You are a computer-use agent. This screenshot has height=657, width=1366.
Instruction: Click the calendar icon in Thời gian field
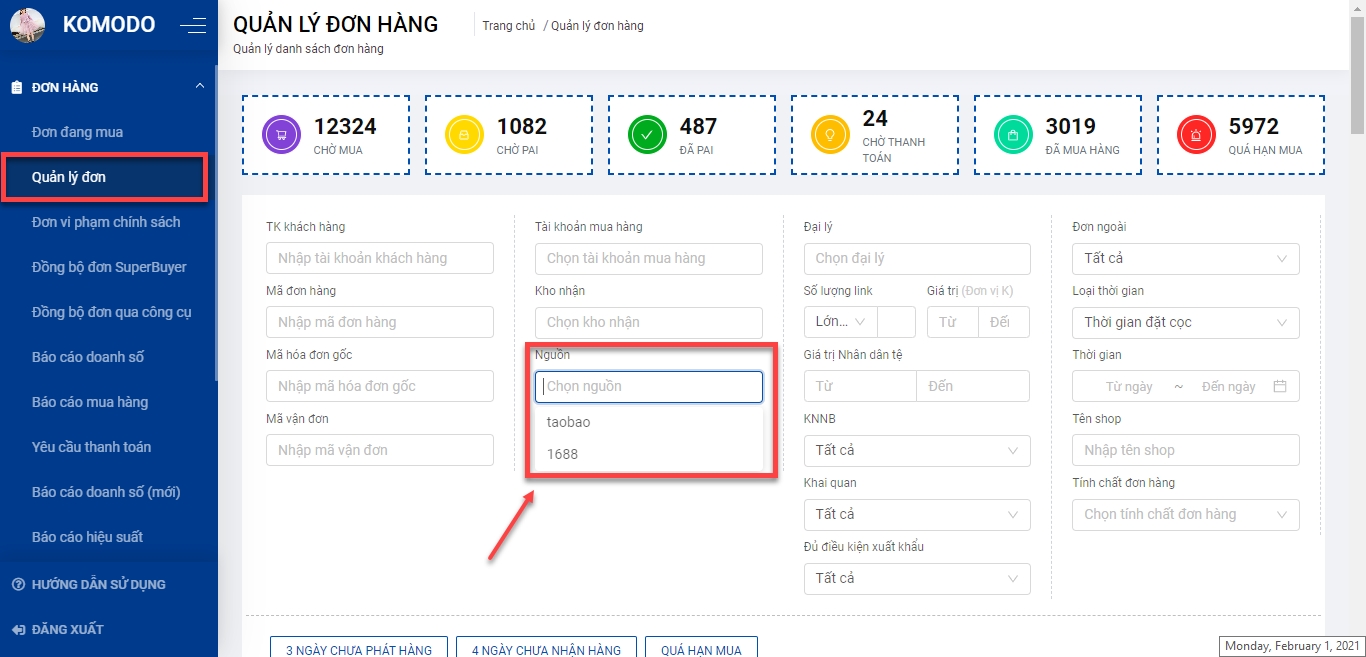1279,386
